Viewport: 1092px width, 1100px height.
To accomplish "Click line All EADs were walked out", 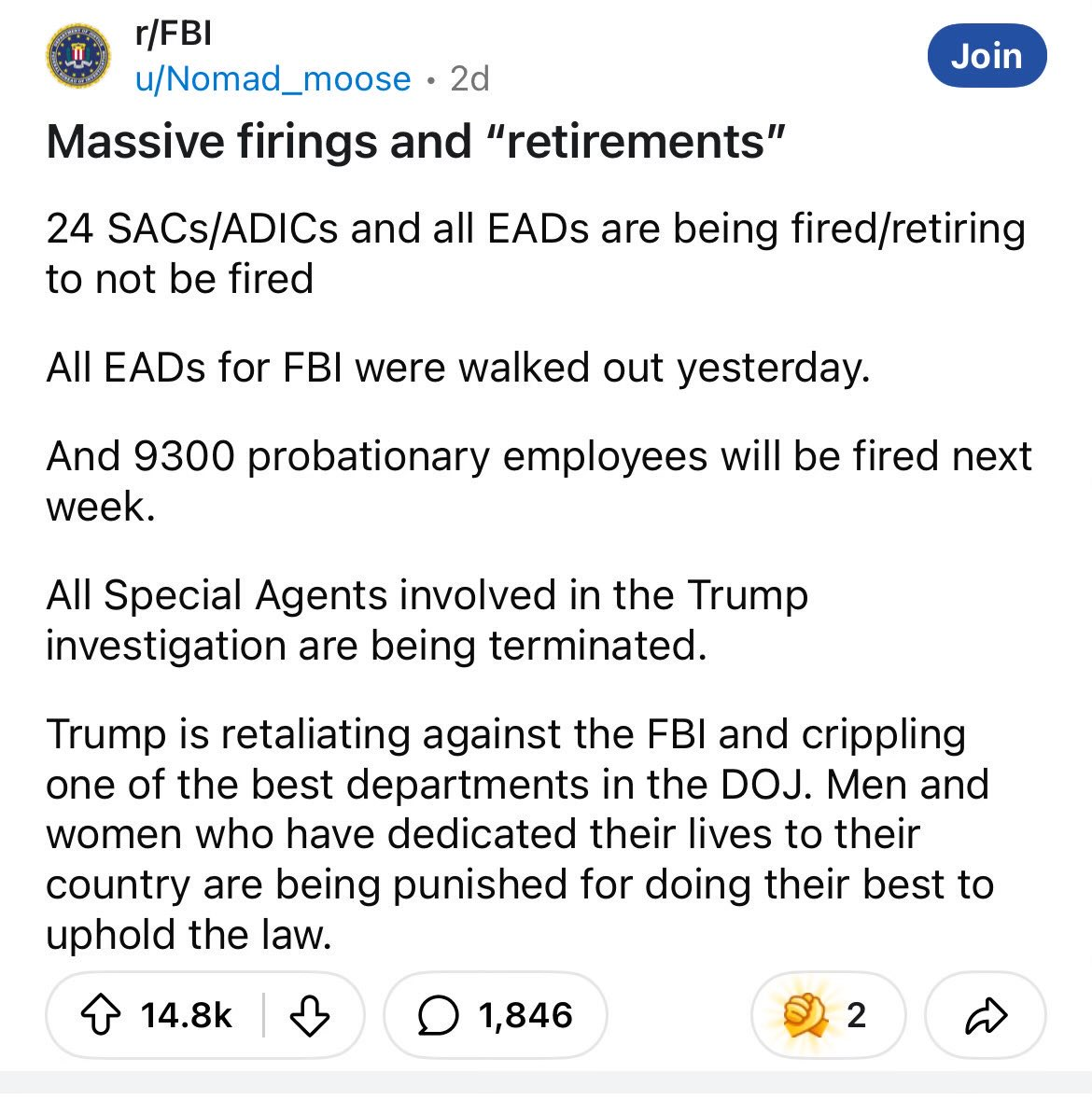I will (458, 368).
